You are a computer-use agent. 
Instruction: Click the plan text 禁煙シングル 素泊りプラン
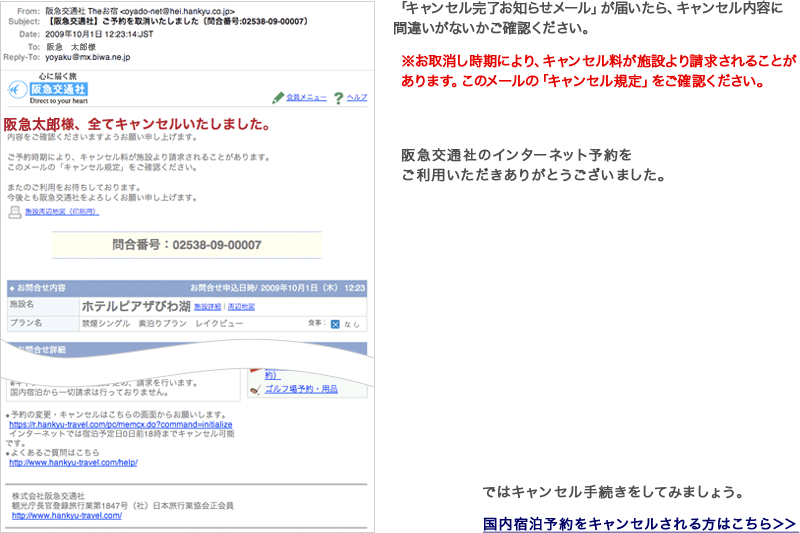point(134,323)
